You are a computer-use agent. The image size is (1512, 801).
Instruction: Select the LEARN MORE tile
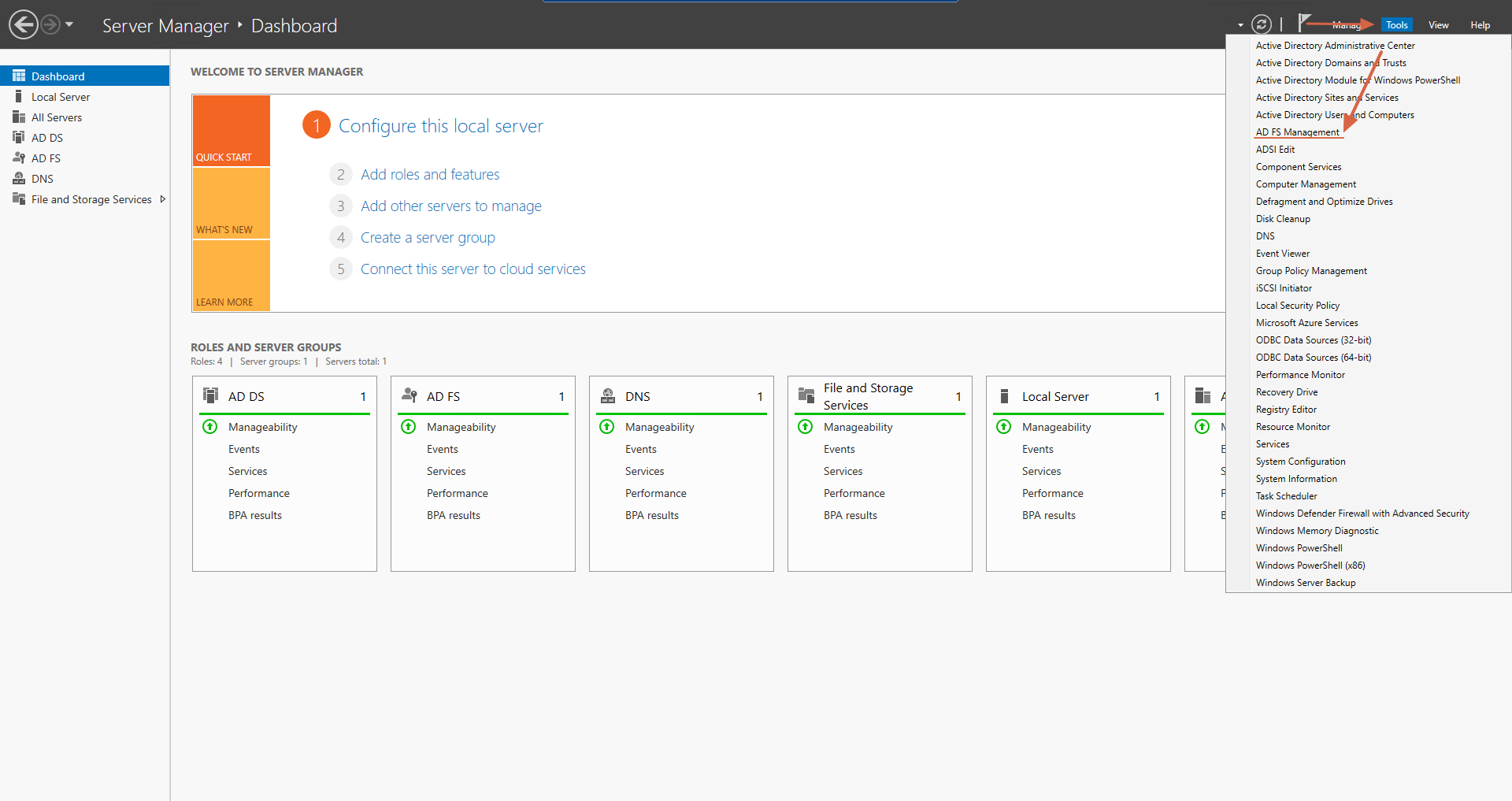232,276
